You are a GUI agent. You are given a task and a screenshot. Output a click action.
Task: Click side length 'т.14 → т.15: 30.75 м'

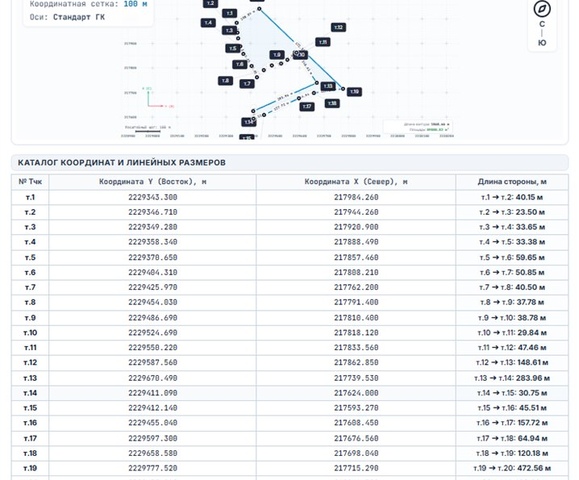click(512, 393)
